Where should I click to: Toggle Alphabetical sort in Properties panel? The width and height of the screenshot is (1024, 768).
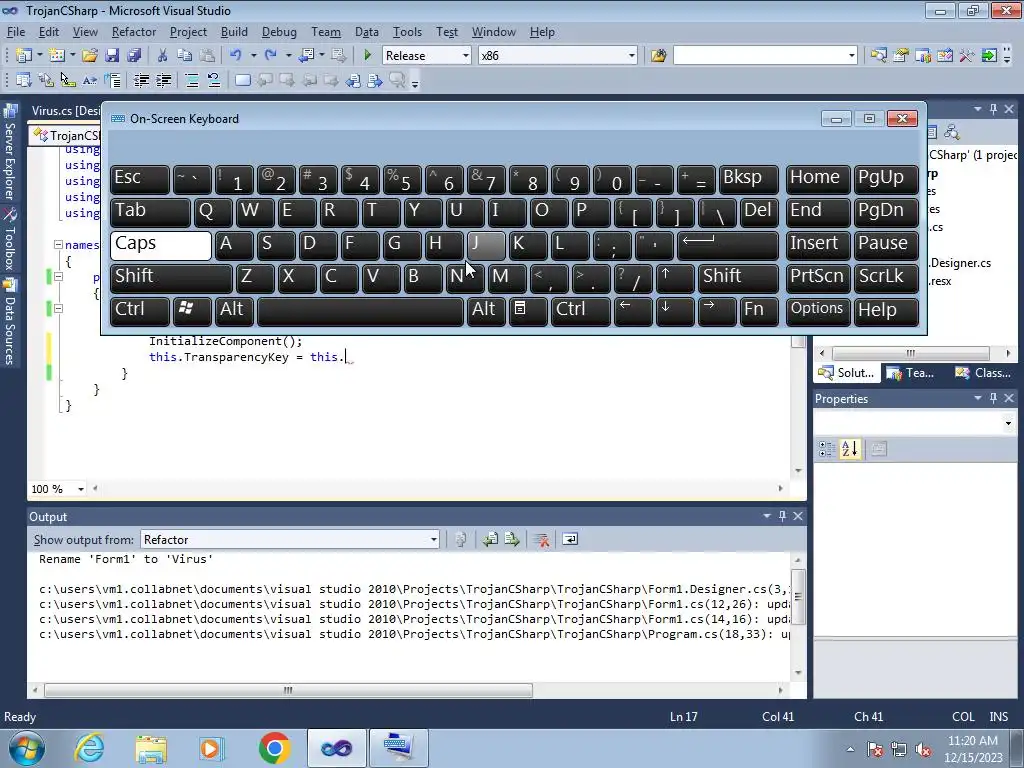point(850,449)
